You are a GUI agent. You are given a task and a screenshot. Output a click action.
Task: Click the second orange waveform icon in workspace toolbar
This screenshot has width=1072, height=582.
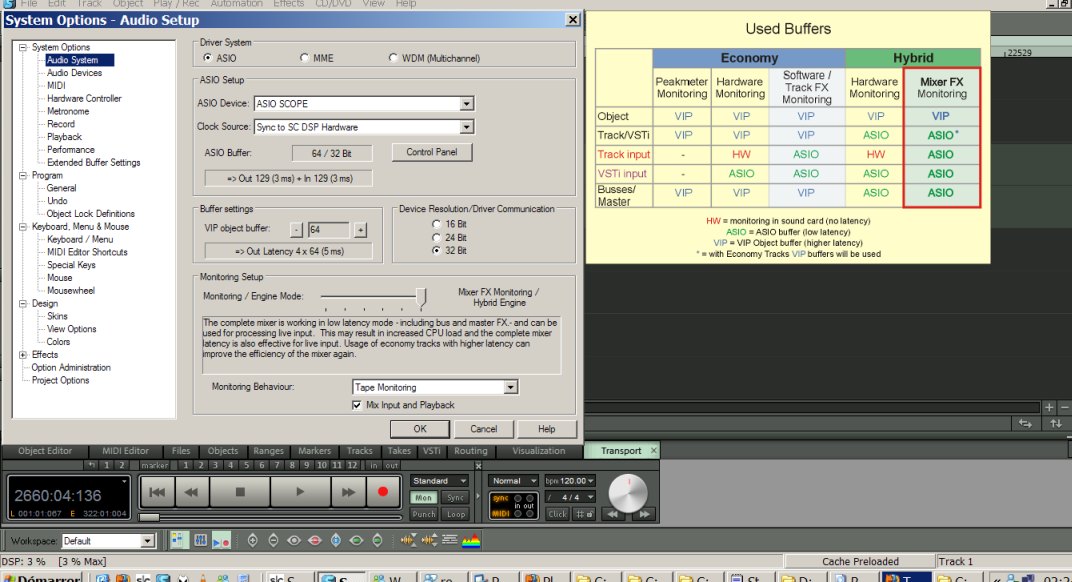(x=429, y=540)
